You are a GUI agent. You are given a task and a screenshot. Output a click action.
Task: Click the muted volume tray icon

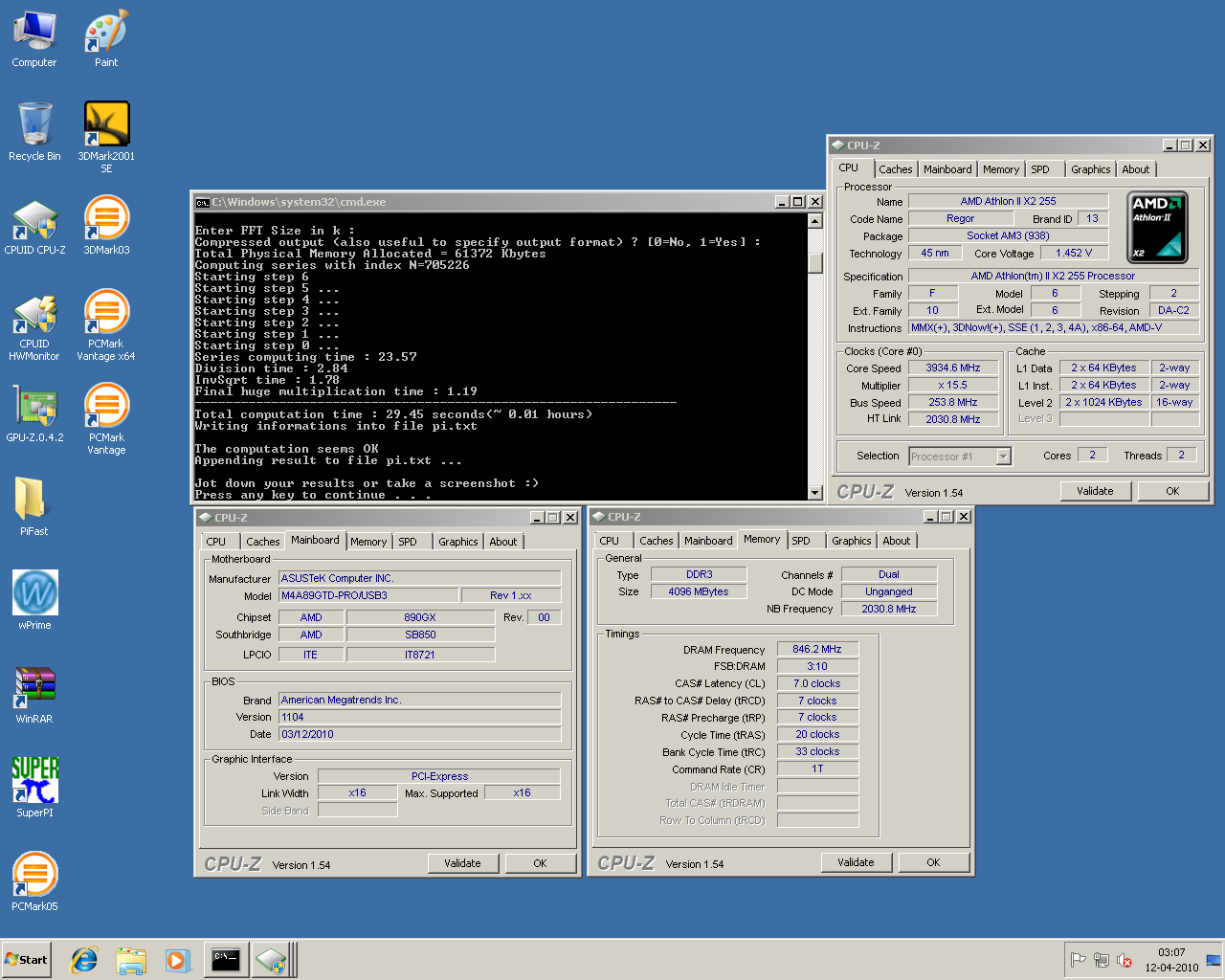(x=1125, y=960)
